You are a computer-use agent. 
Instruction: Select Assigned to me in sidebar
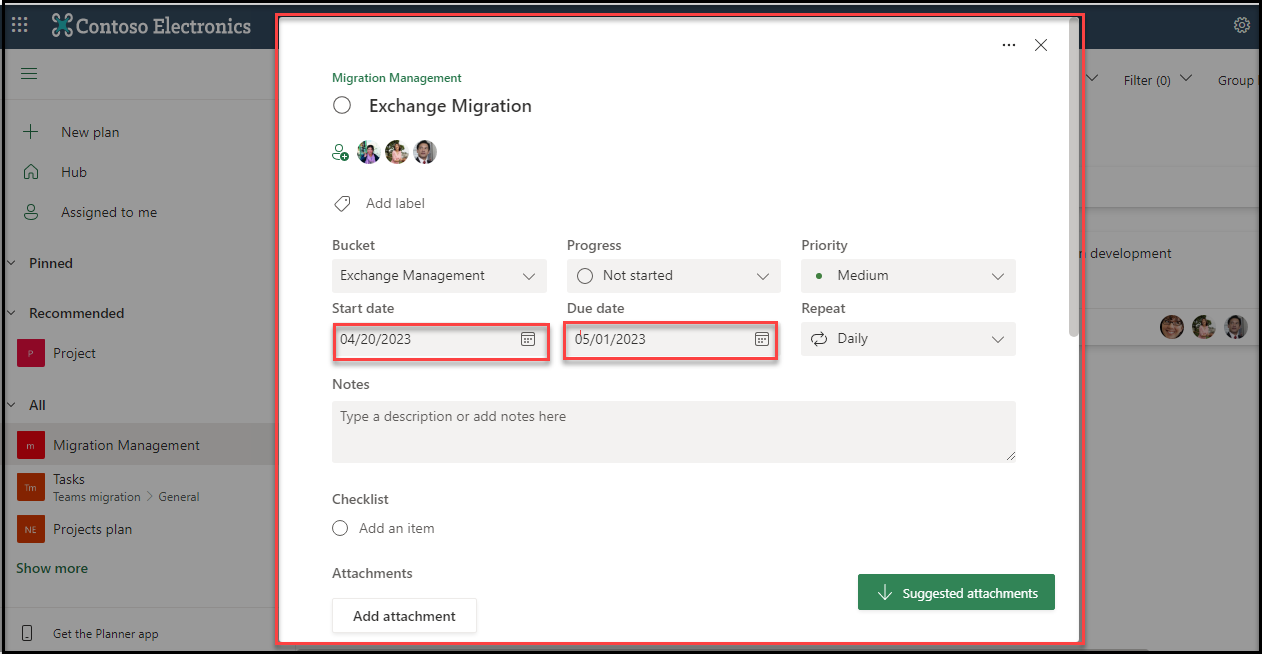[108, 212]
